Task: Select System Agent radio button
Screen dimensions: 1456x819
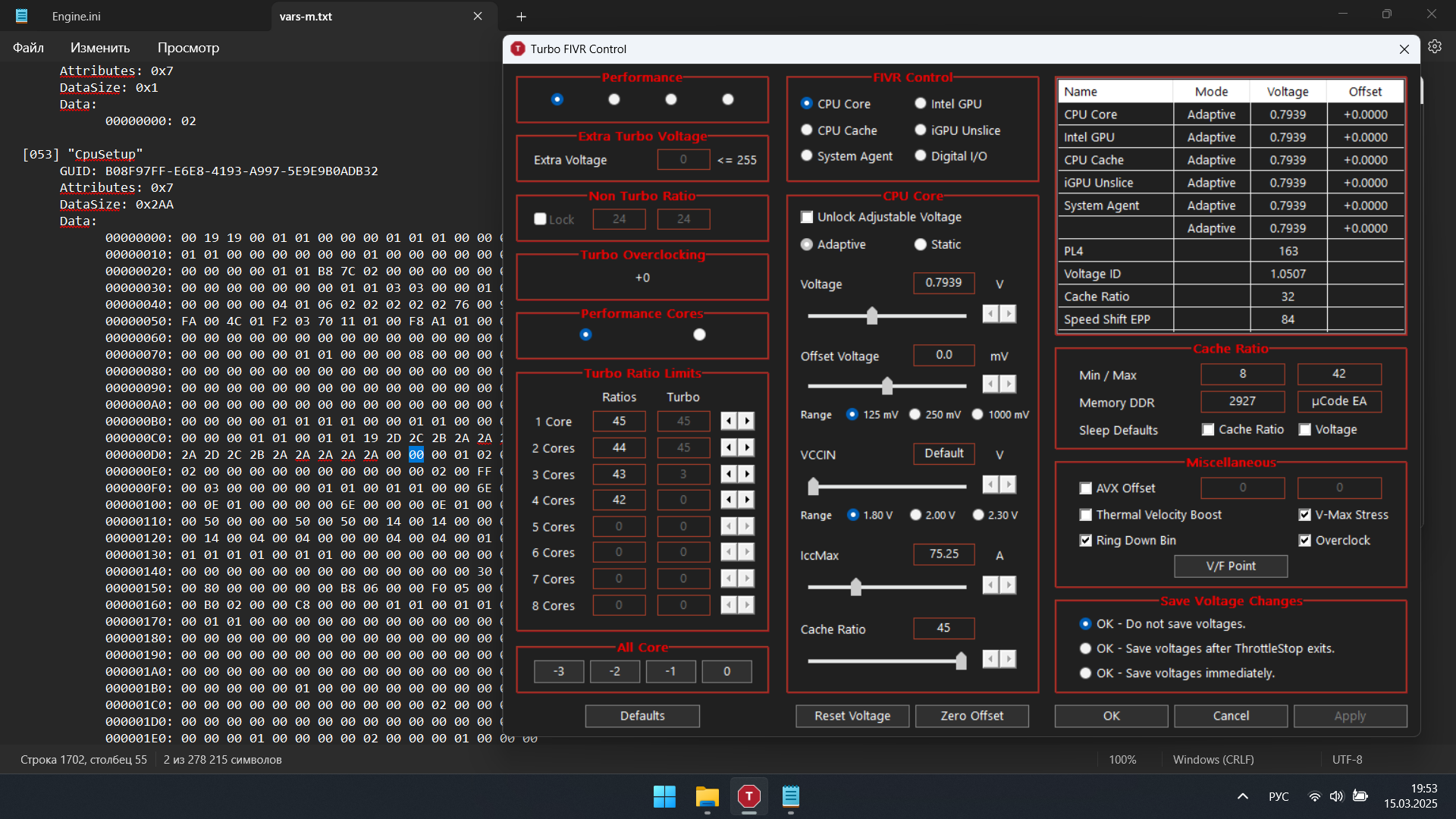Action: click(807, 156)
